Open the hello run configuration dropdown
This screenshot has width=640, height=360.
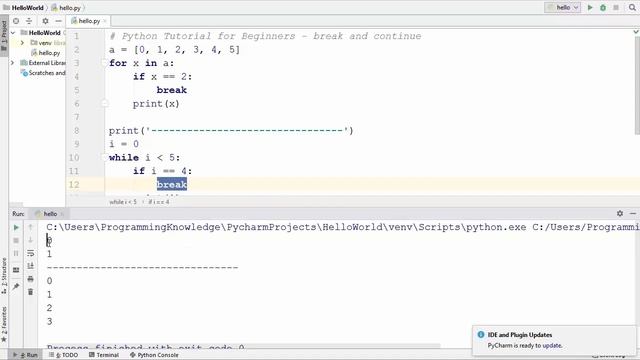562,7
